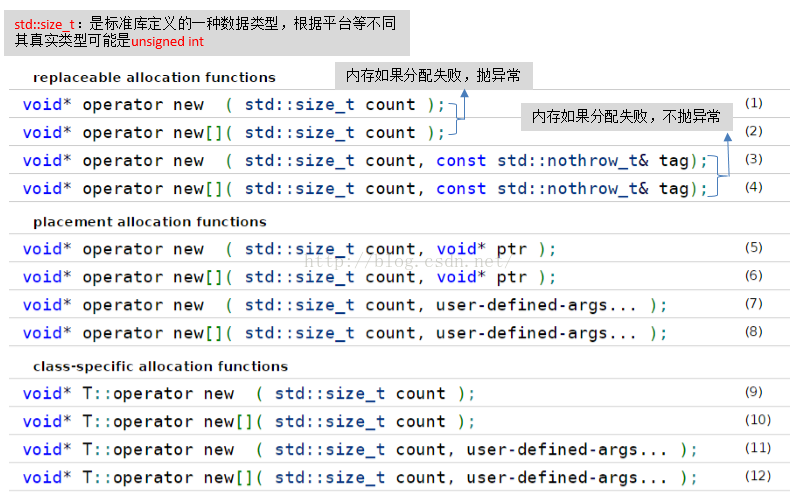
Task: Click 'std::size_t count' in signature row (1)
Action: coord(330,105)
